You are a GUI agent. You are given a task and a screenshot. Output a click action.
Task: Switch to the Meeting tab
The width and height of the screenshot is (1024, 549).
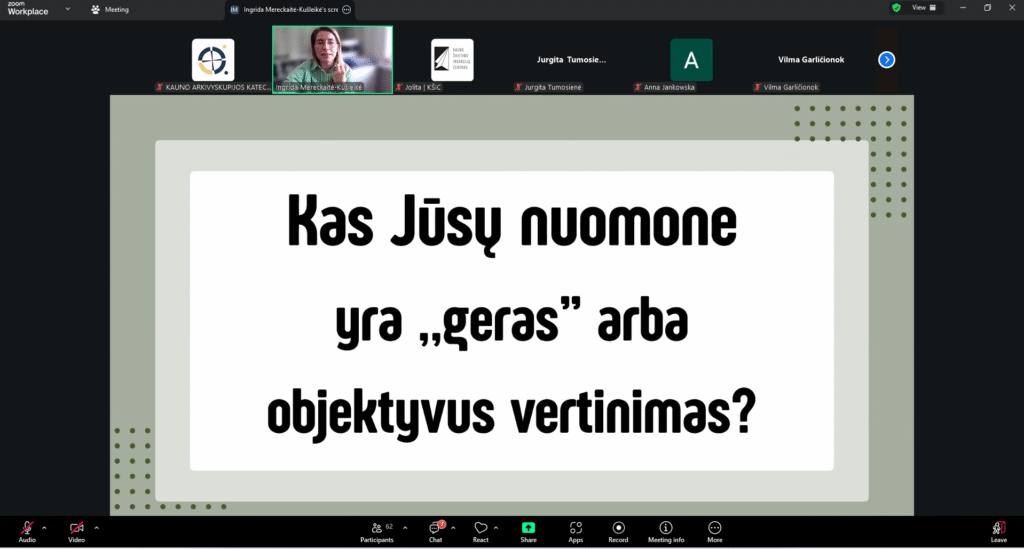[110, 9]
